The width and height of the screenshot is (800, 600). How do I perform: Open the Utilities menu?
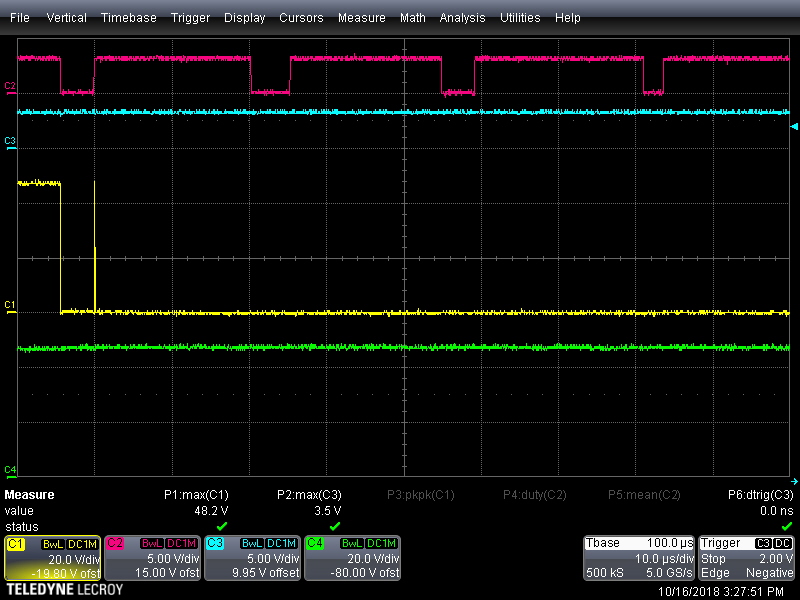coord(520,17)
